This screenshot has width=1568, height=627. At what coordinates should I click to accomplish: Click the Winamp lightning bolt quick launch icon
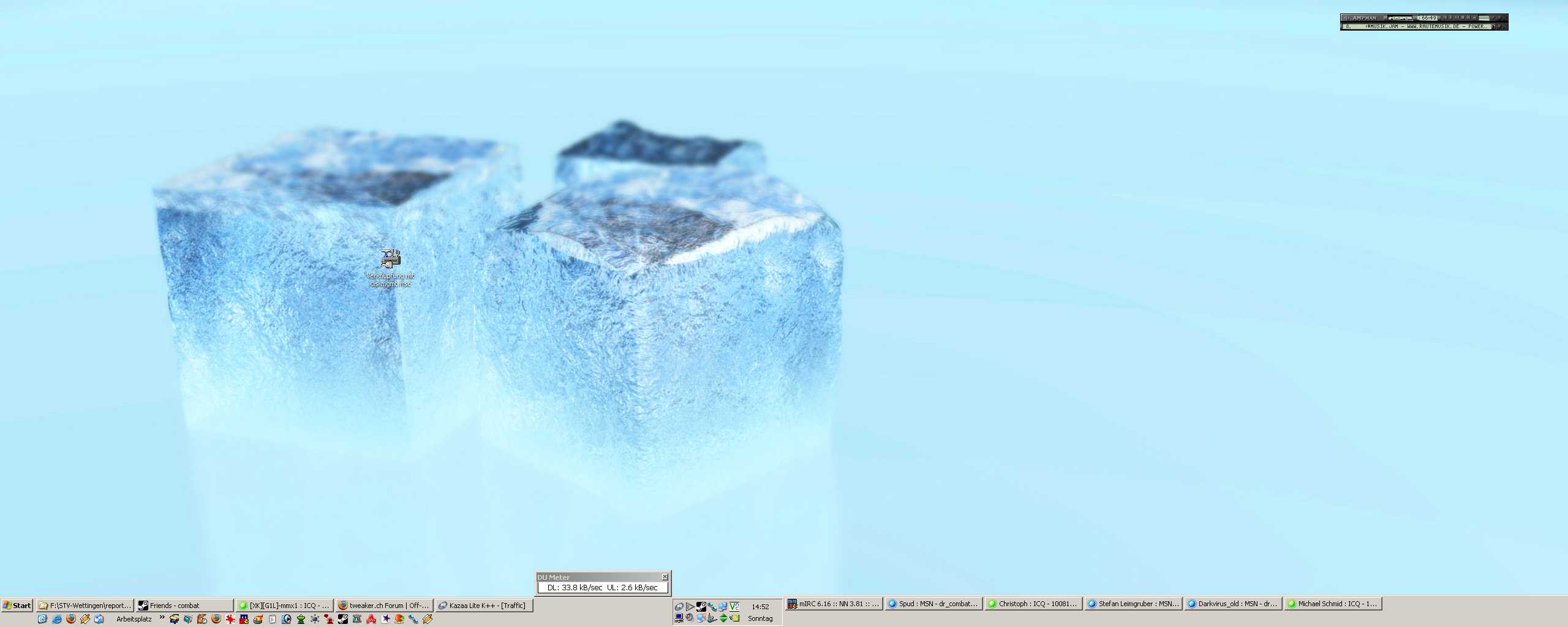85,619
